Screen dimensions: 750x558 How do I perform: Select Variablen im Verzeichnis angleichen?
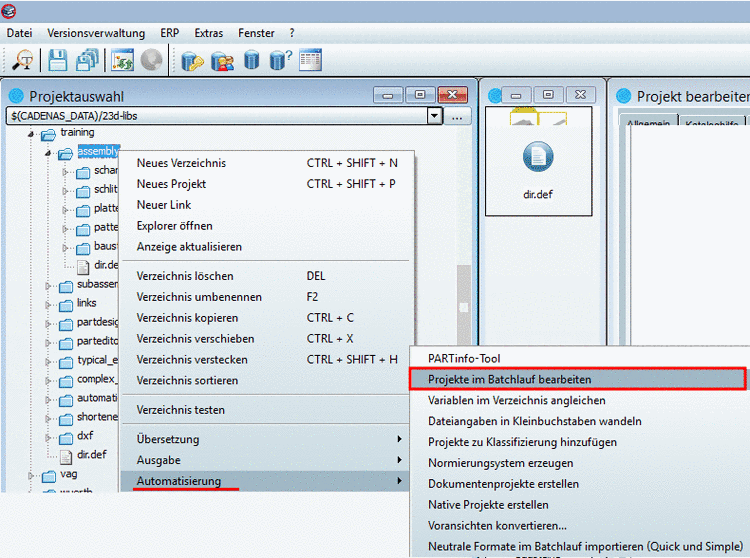coord(580,401)
